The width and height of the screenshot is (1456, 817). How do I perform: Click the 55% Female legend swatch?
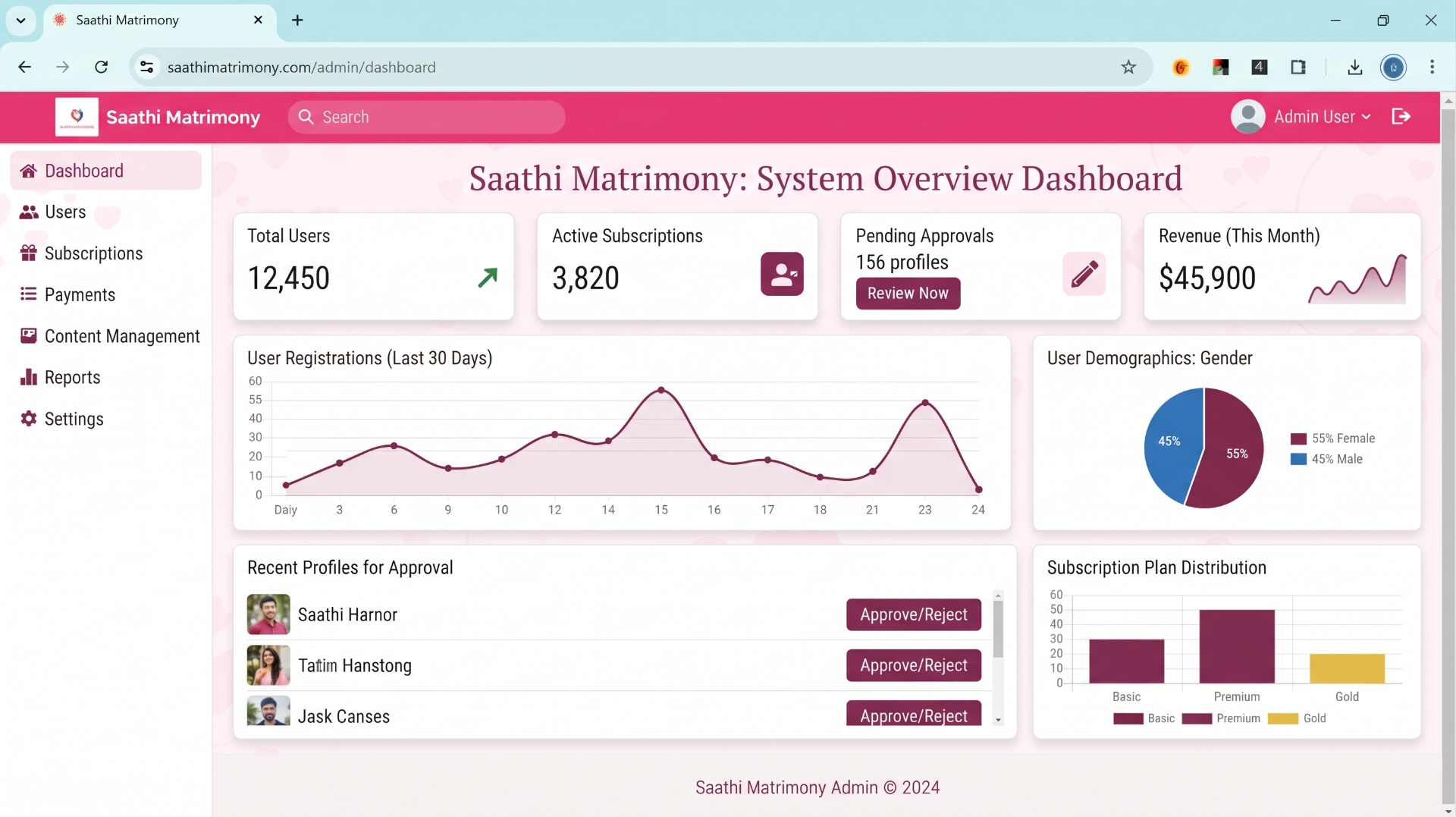(x=1298, y=439)
